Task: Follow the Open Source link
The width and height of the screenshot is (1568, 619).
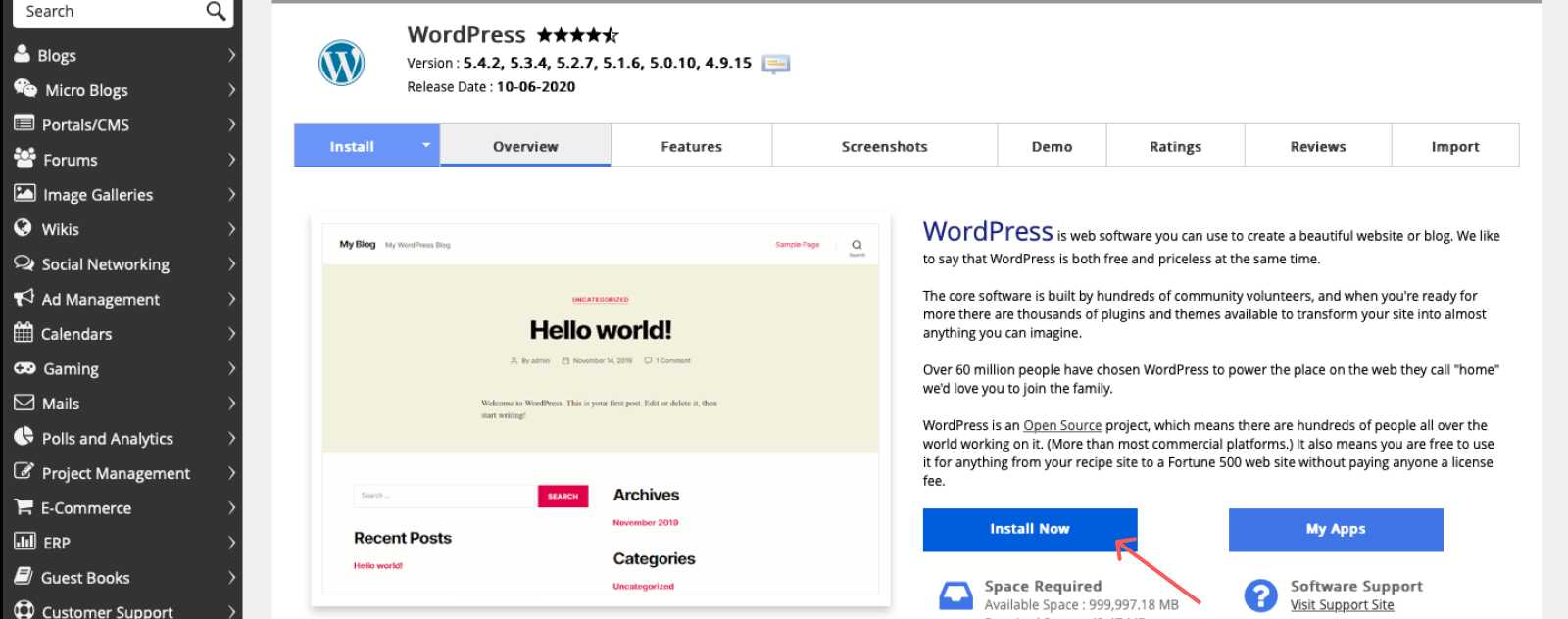Action: (1062, 425)
